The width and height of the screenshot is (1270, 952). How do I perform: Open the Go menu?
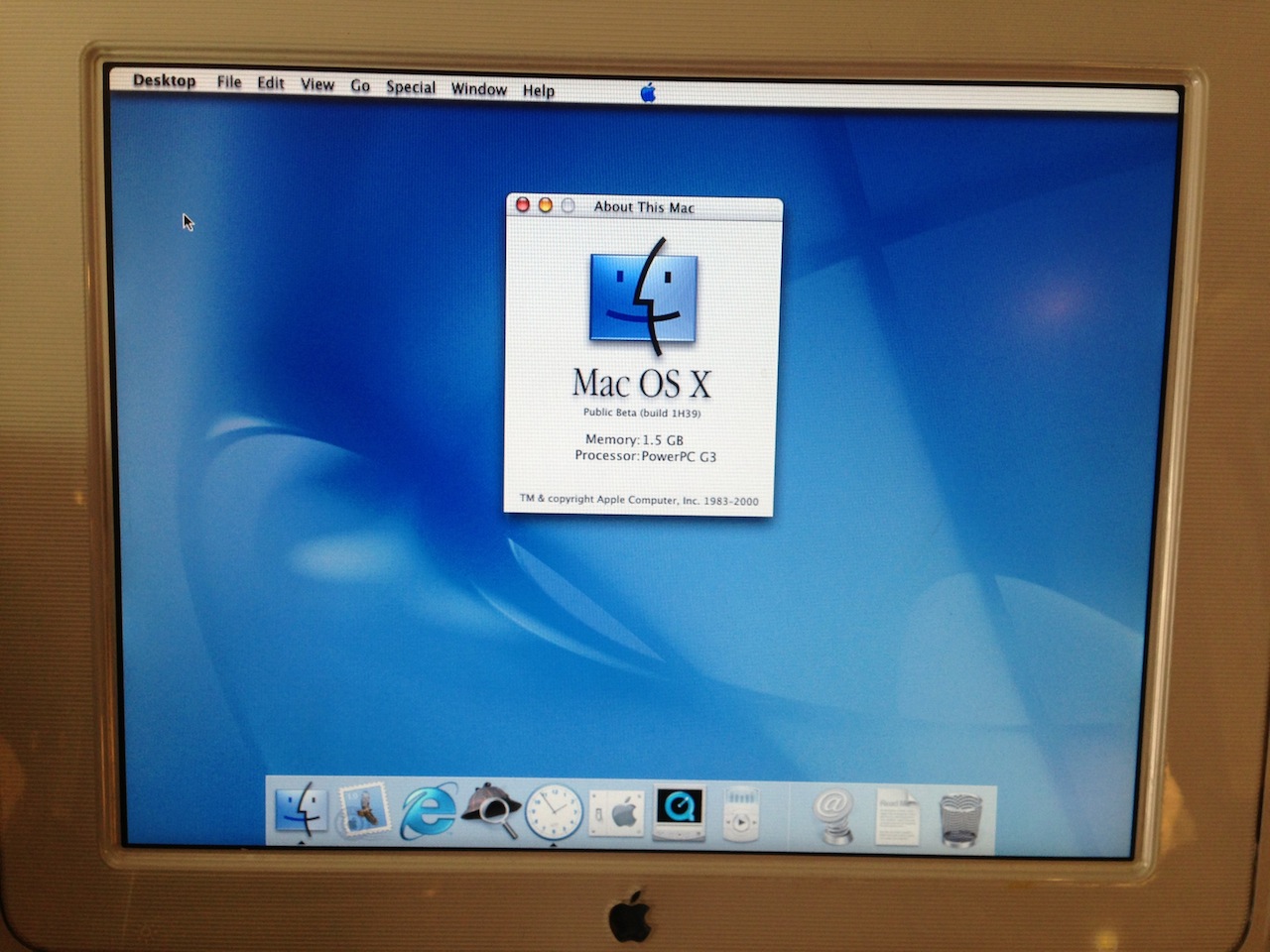[x=360, y=86]
